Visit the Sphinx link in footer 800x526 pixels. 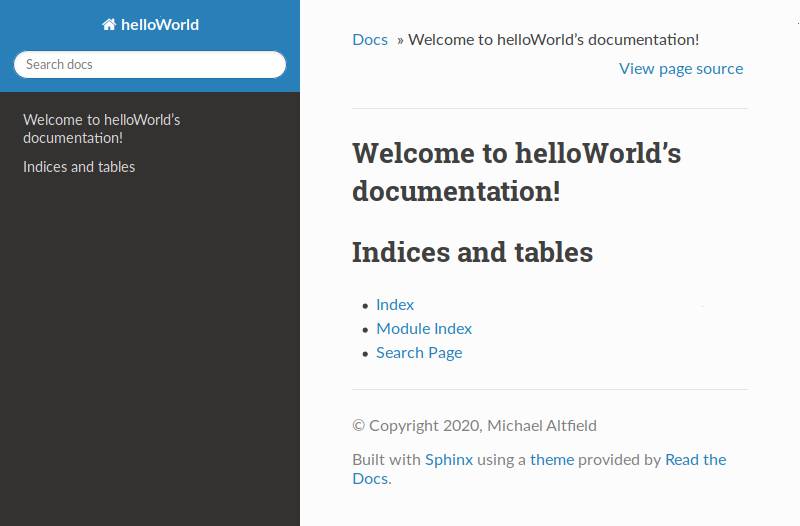point(449,460)
